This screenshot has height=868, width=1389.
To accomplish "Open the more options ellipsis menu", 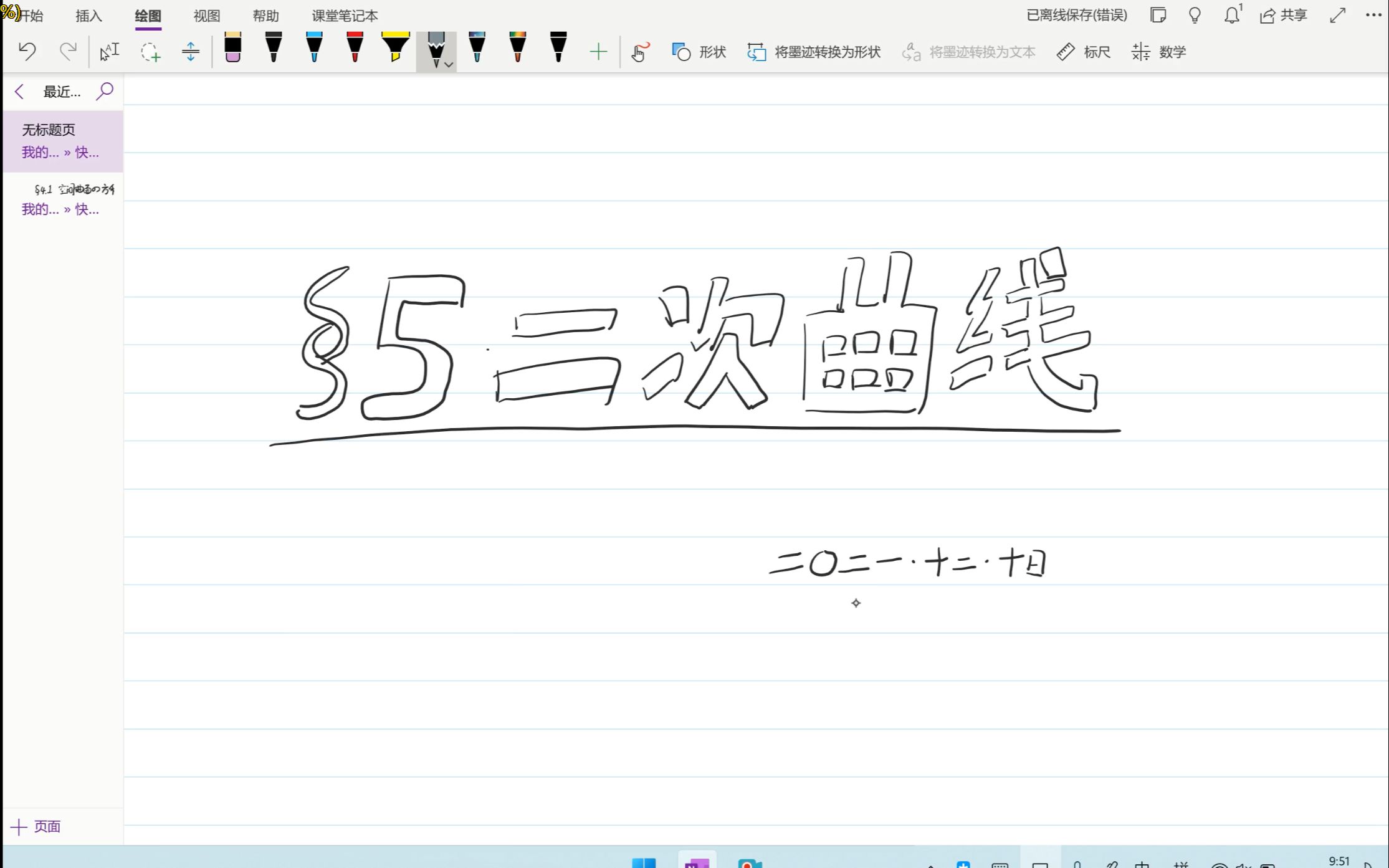I will (1373, 15).
